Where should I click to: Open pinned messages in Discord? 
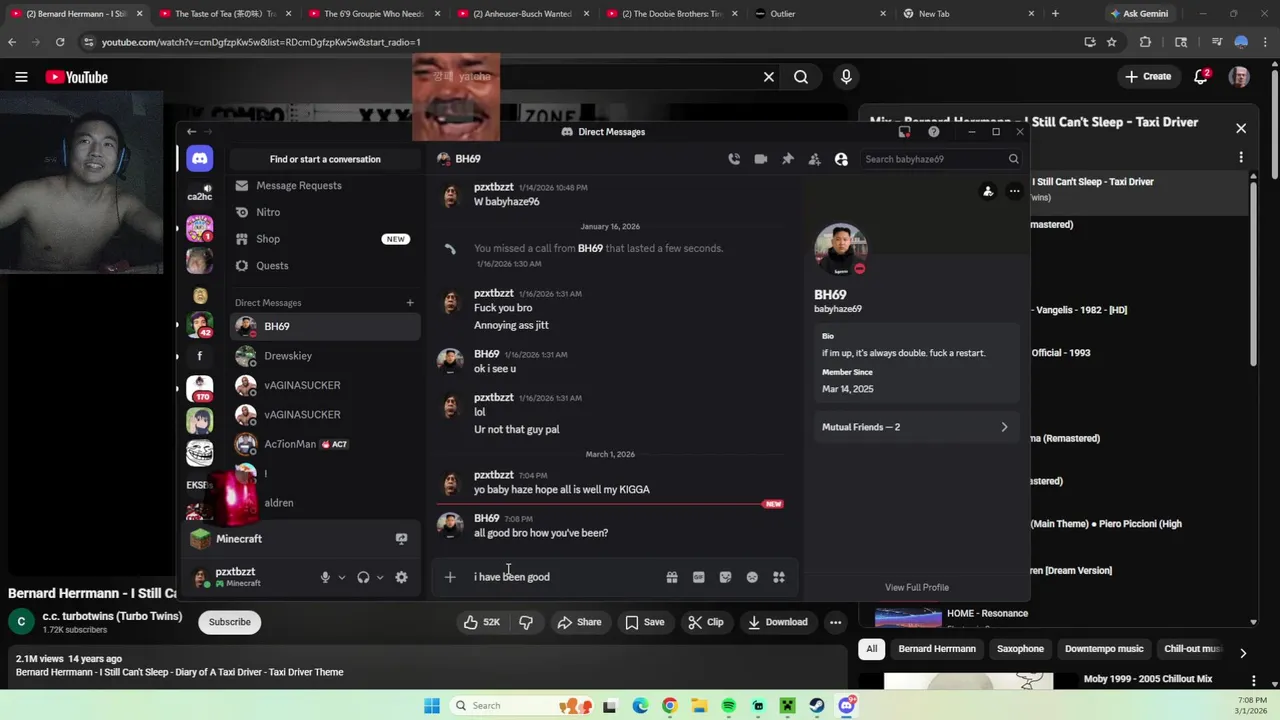(788, 159)
